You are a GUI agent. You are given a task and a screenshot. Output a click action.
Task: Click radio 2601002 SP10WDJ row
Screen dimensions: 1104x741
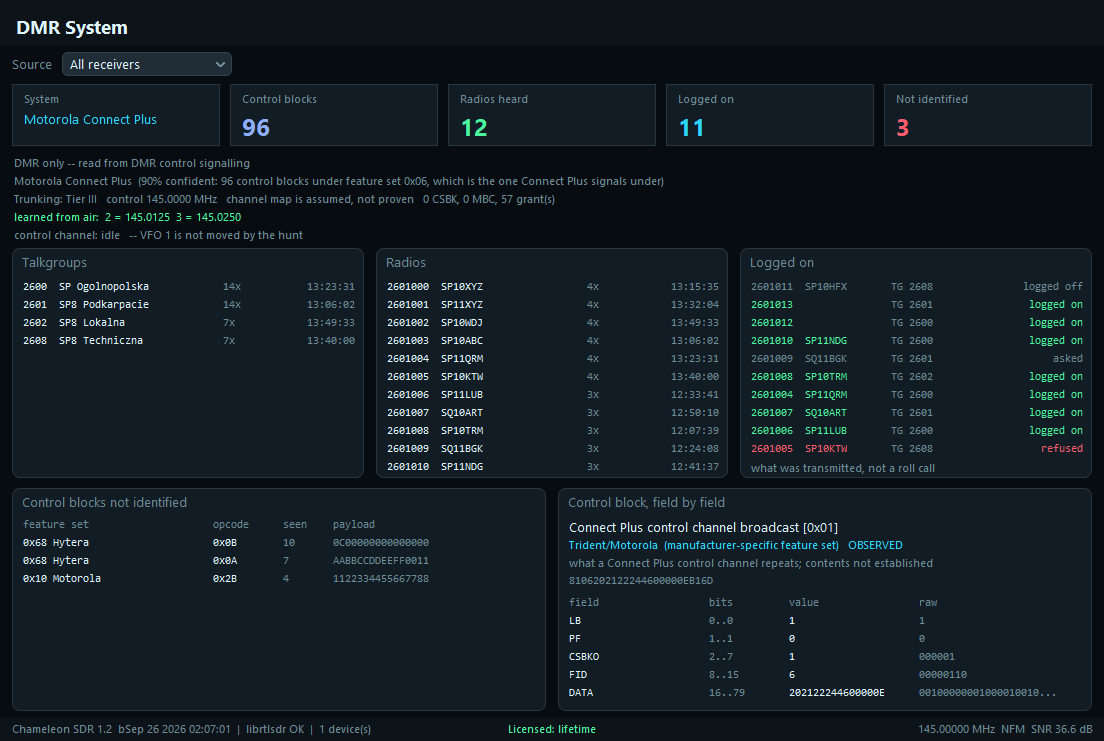pos(552,323)
